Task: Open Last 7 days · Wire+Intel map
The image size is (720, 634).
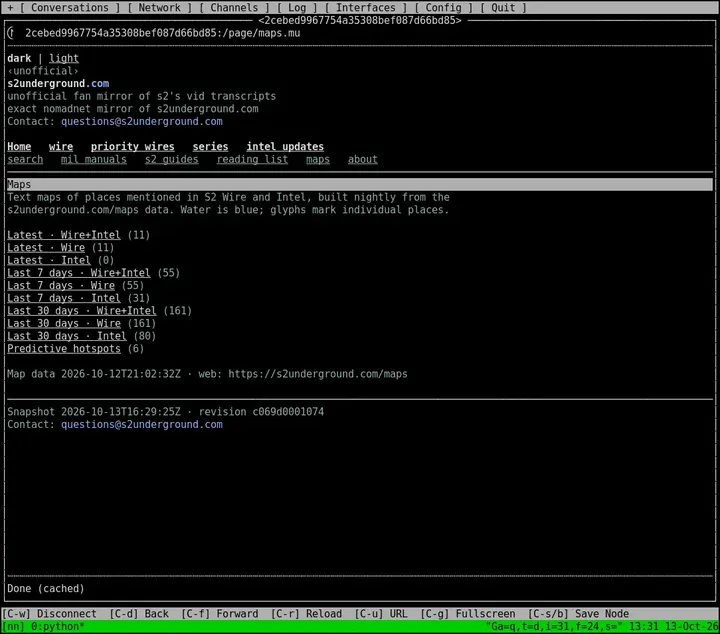Action: 79,273
